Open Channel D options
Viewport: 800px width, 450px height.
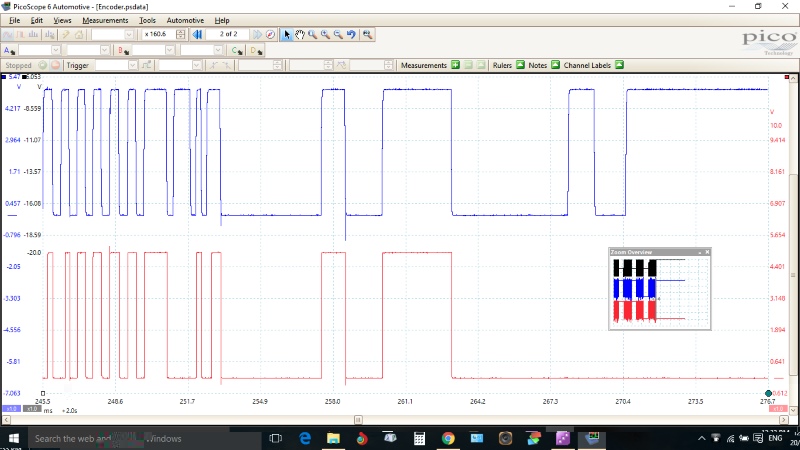pos(256,50)
